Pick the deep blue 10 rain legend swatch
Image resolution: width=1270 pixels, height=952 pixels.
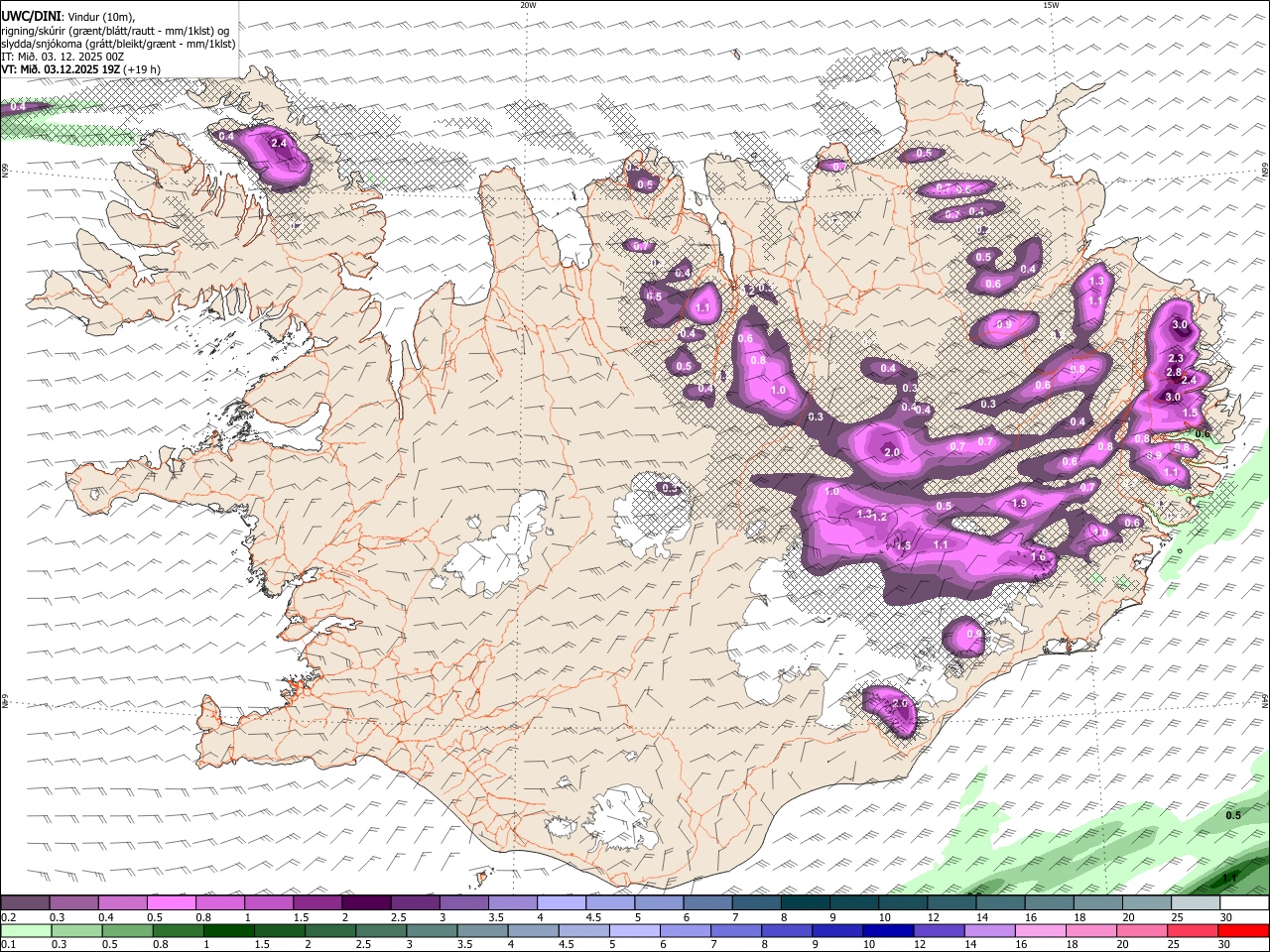[x=888, y=931]
